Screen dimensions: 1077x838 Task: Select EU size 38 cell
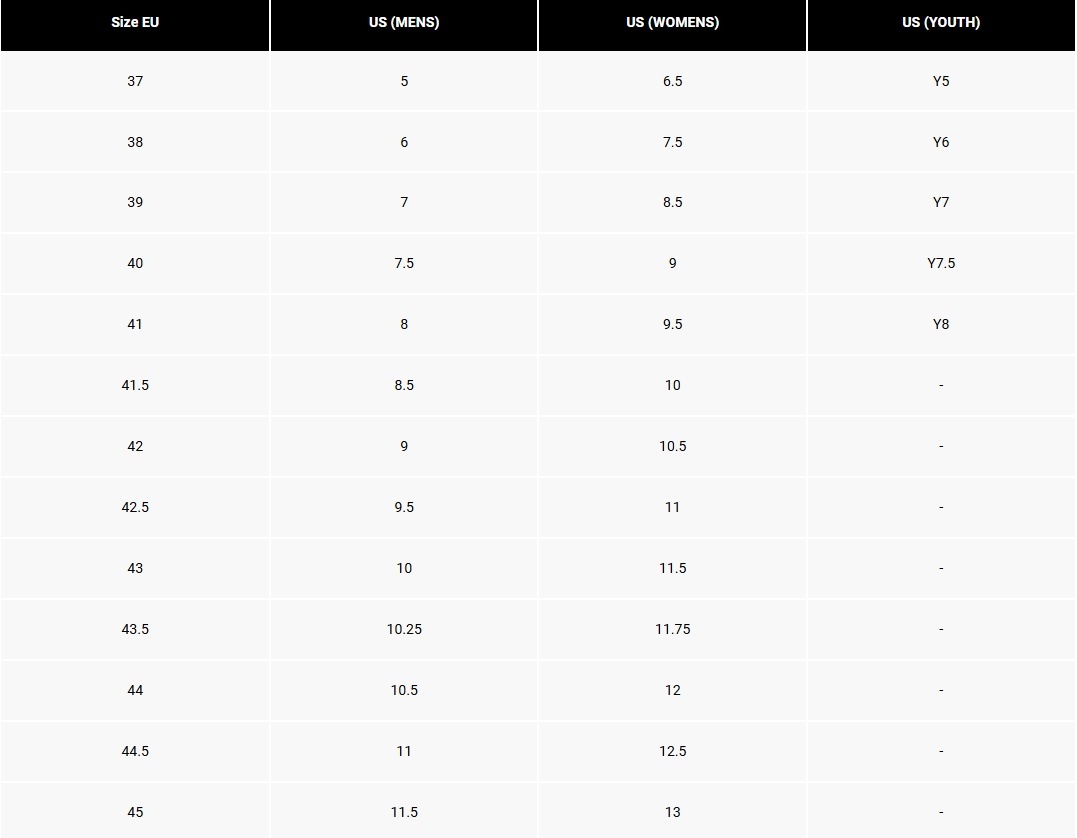coord(135,142)
